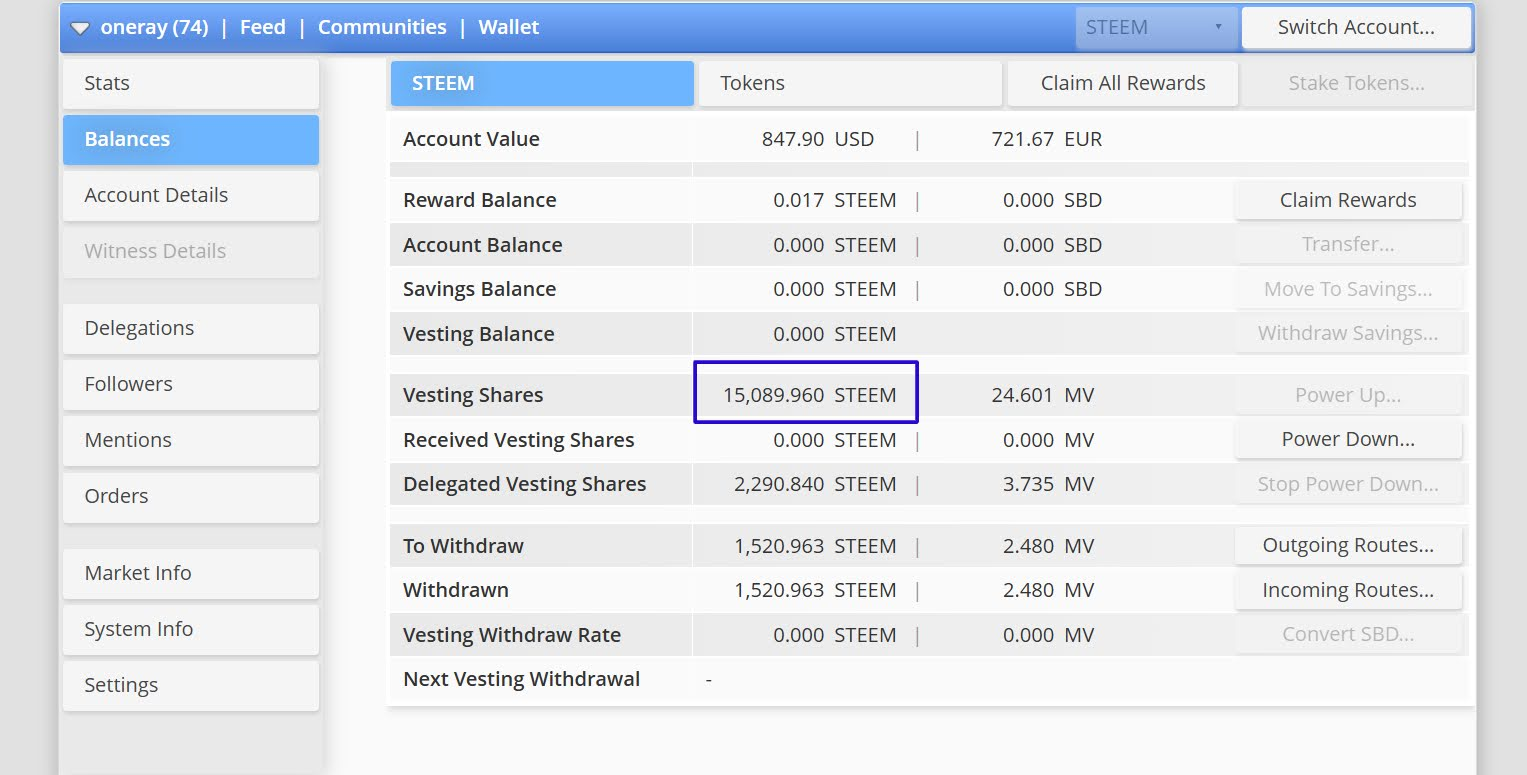Switch to the STEEM balances tab
Screen dimensions: 1527x775
(542, 84)
